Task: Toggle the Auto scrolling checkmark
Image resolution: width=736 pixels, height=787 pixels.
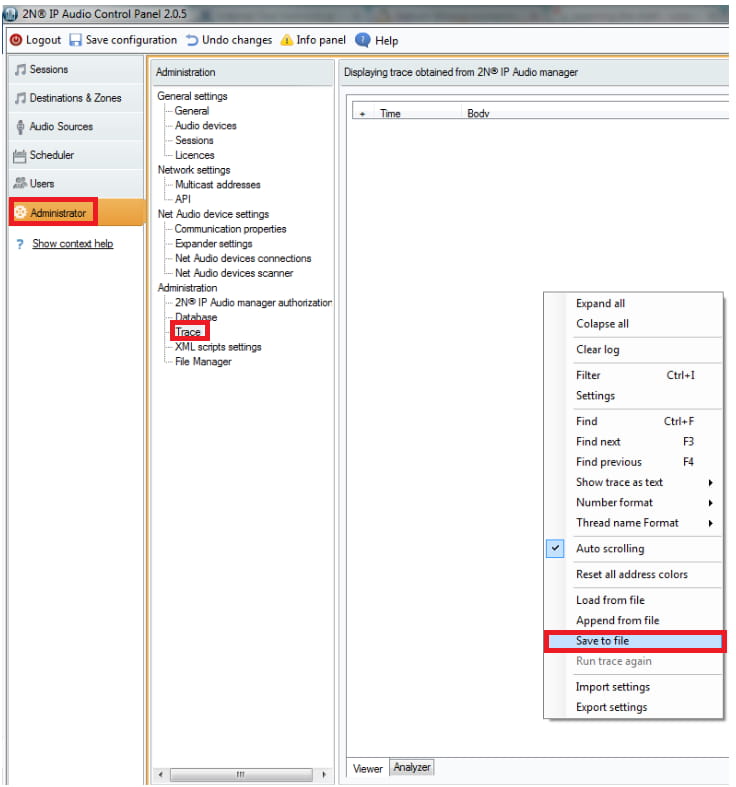Action: pyautogui.click(x=555, y=548)
